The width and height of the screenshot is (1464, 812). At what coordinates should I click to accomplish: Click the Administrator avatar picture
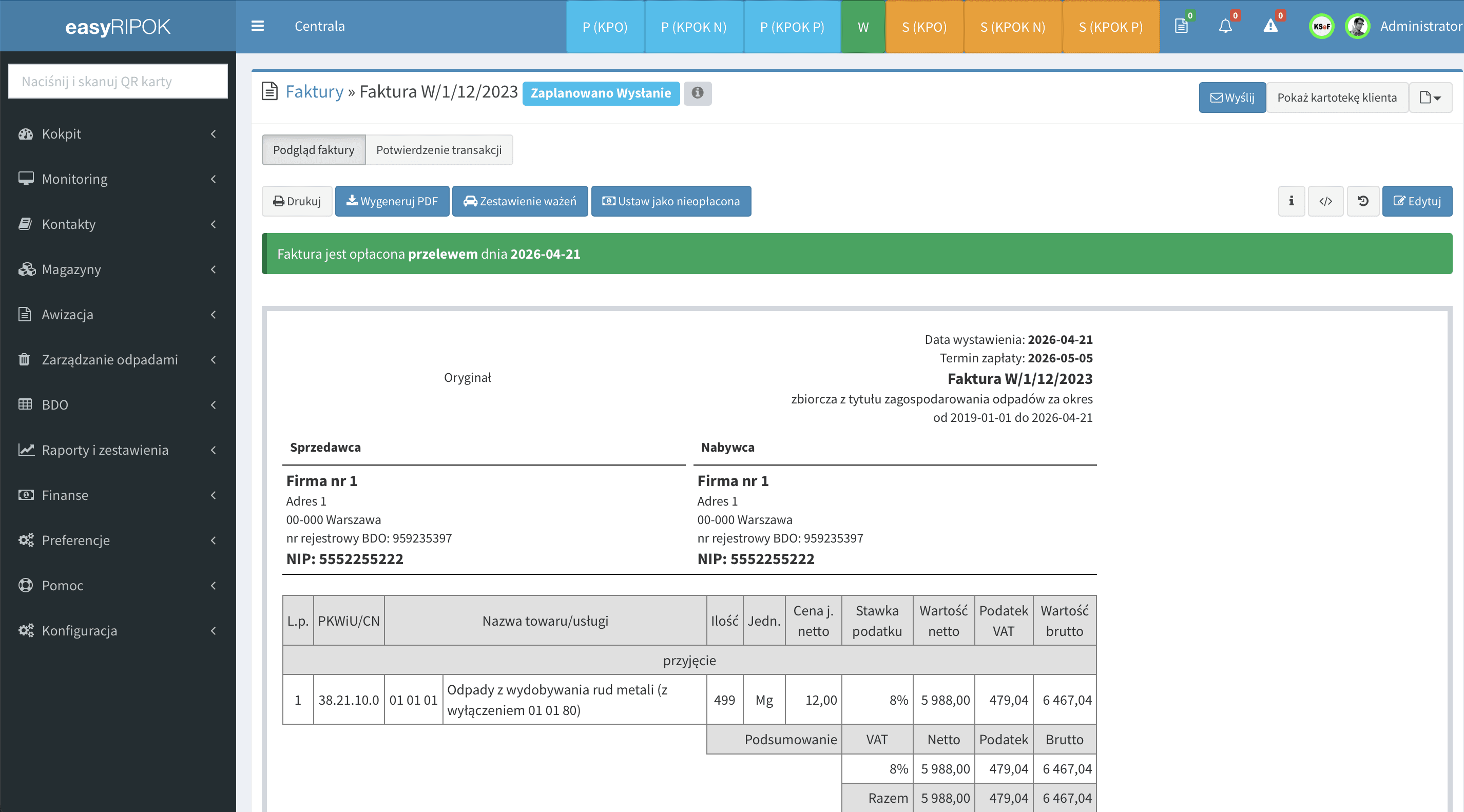pyautogui.click(x=1357, y=26)
